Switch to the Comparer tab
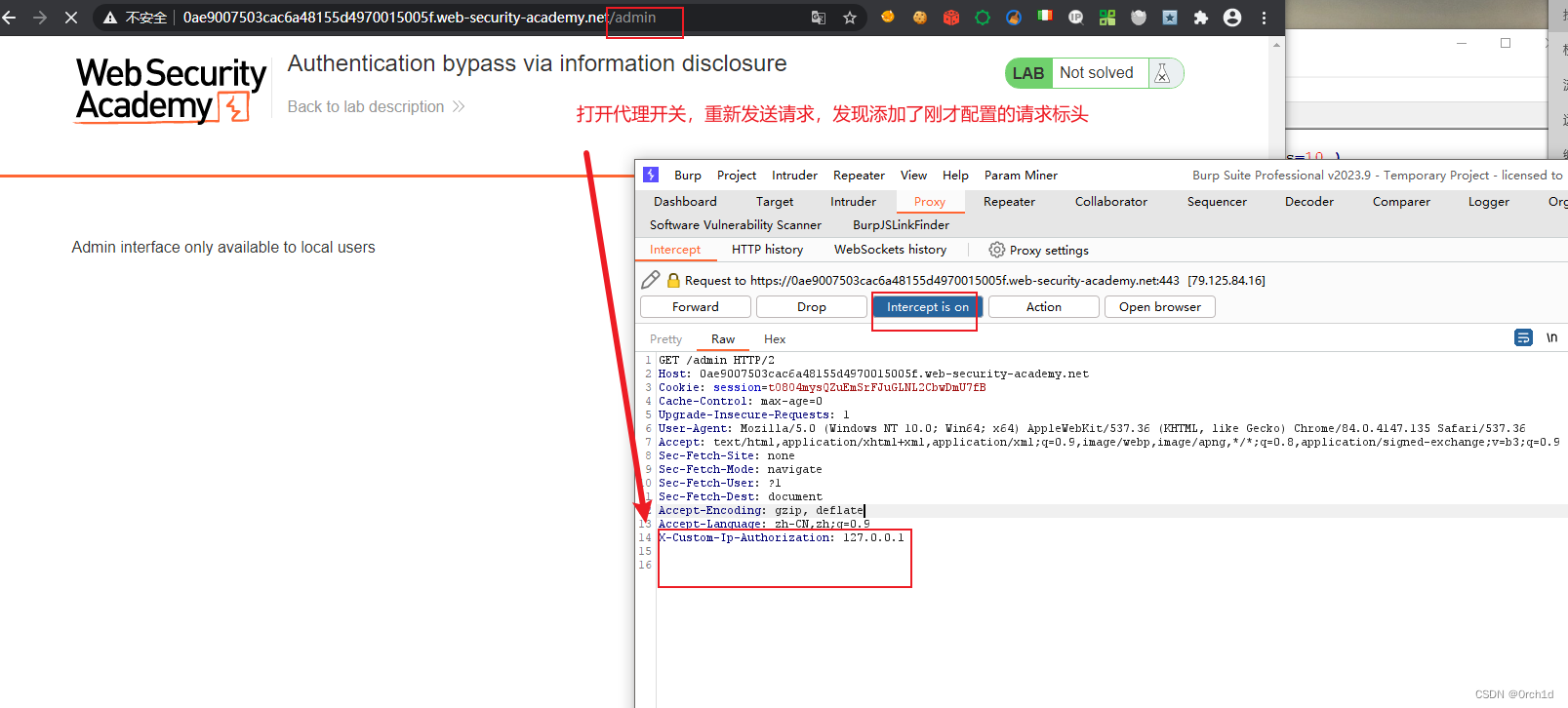1568x708 pixels. click(x=1401, y=202)
